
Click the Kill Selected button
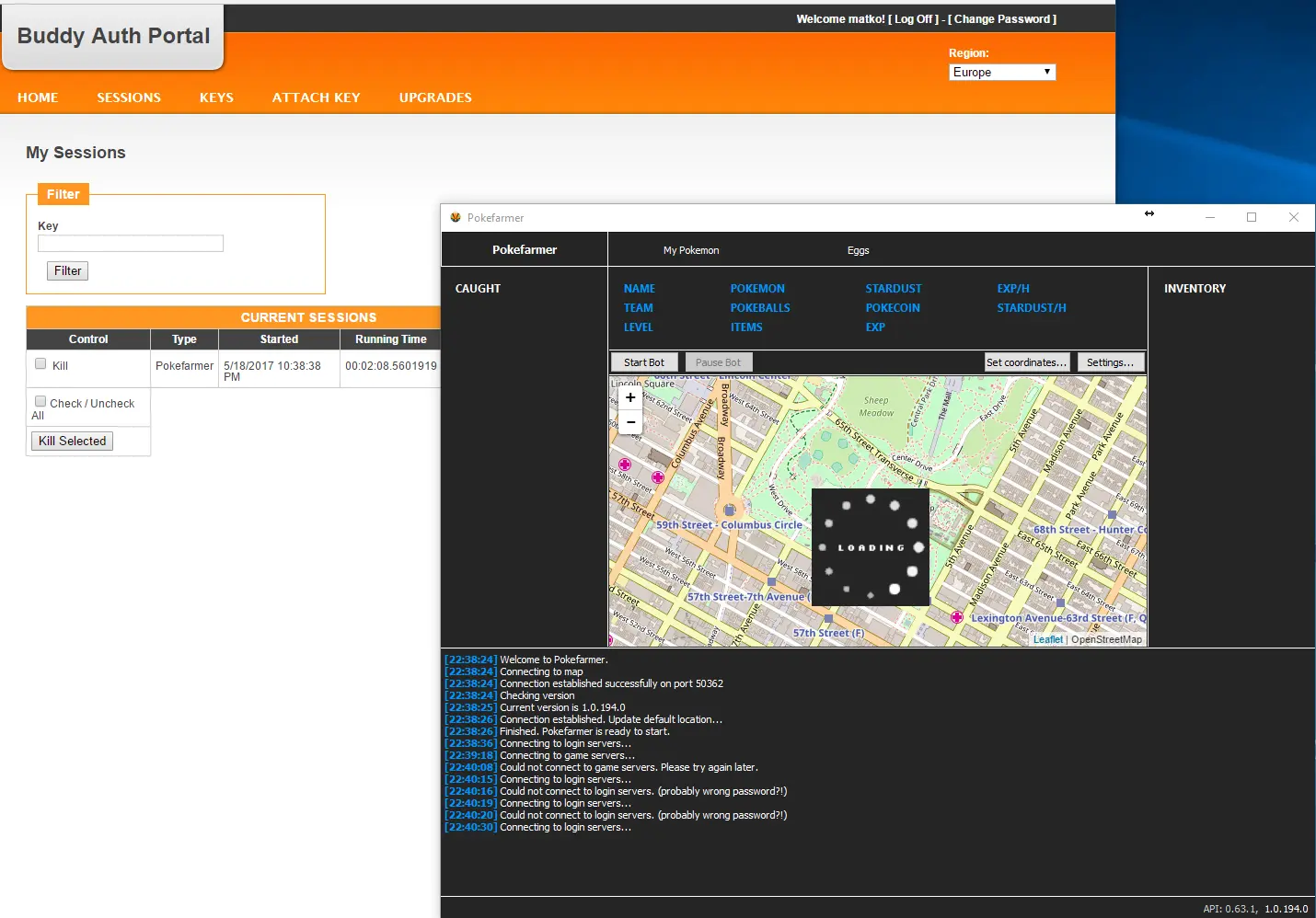pyautogui.click(x=72, y=442)
